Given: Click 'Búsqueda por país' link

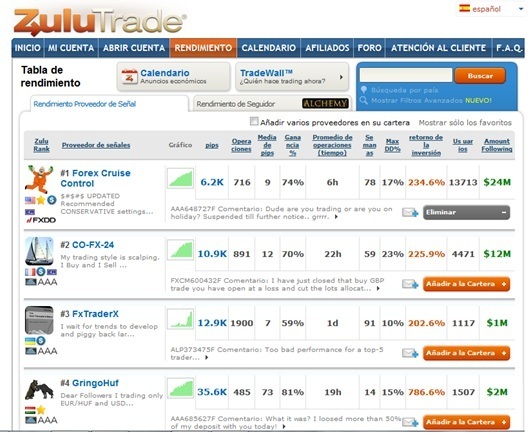Looking at the screenshot, I should tap(405, 90).
